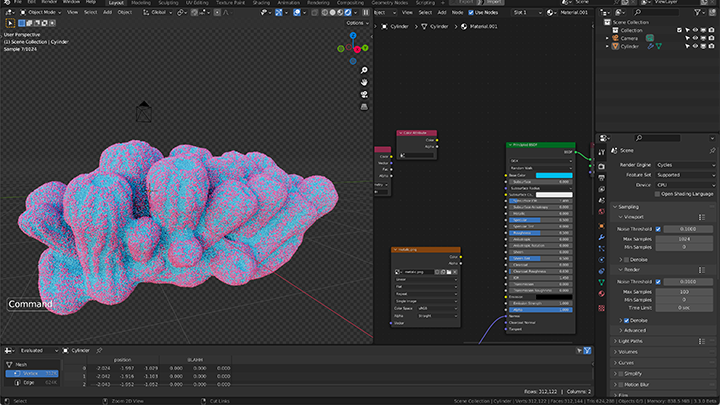Open Feature Set Supported dropdown

686,175
